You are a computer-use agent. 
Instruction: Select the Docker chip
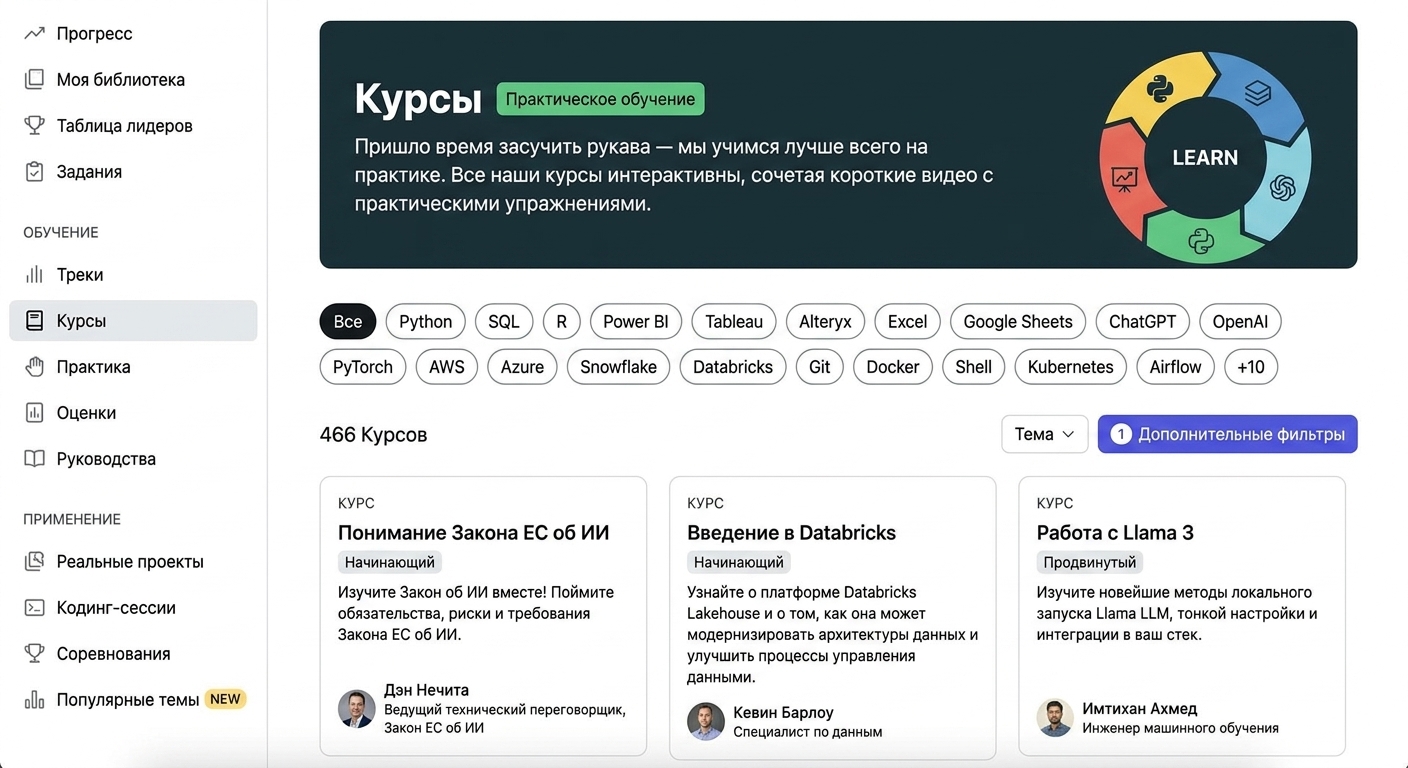893,366
